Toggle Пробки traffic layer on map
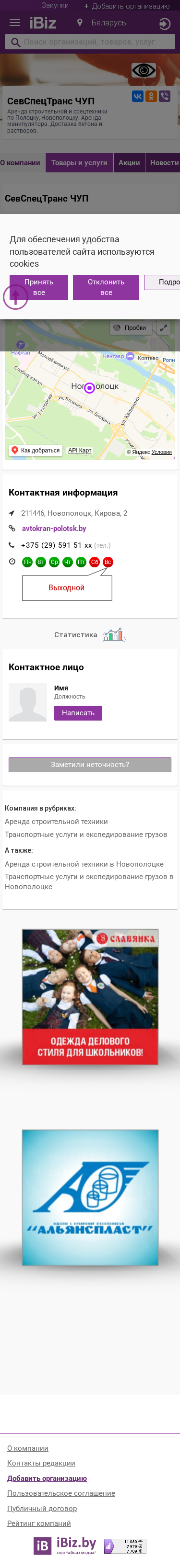Image resolution: width=180 pixels, height=1568 pixels. (x=130, y=327)
